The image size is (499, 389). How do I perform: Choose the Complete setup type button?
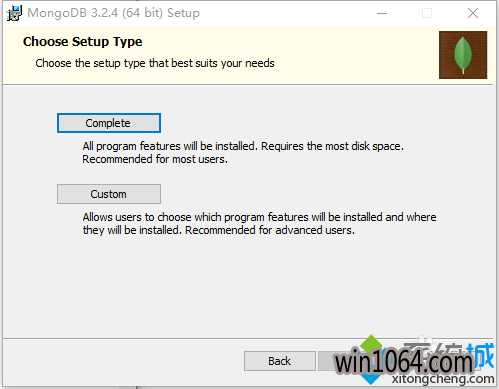click(x=109, y=123)
